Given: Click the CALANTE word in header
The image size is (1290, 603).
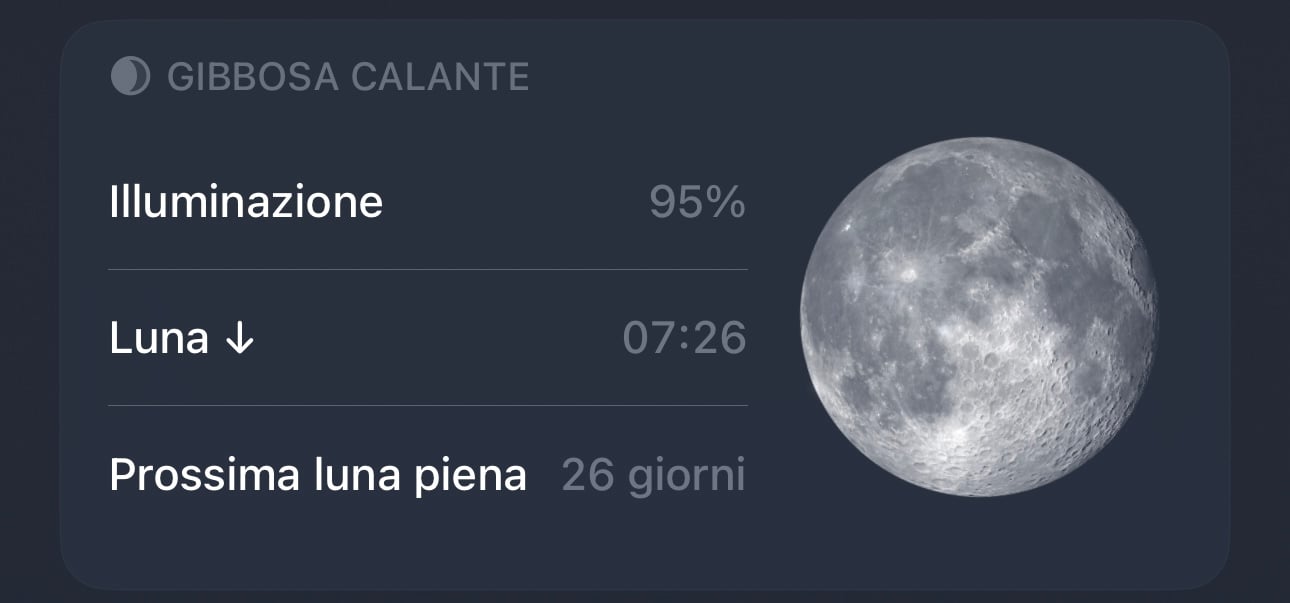Looking at the screenshot, I should [x=437, y=77].
